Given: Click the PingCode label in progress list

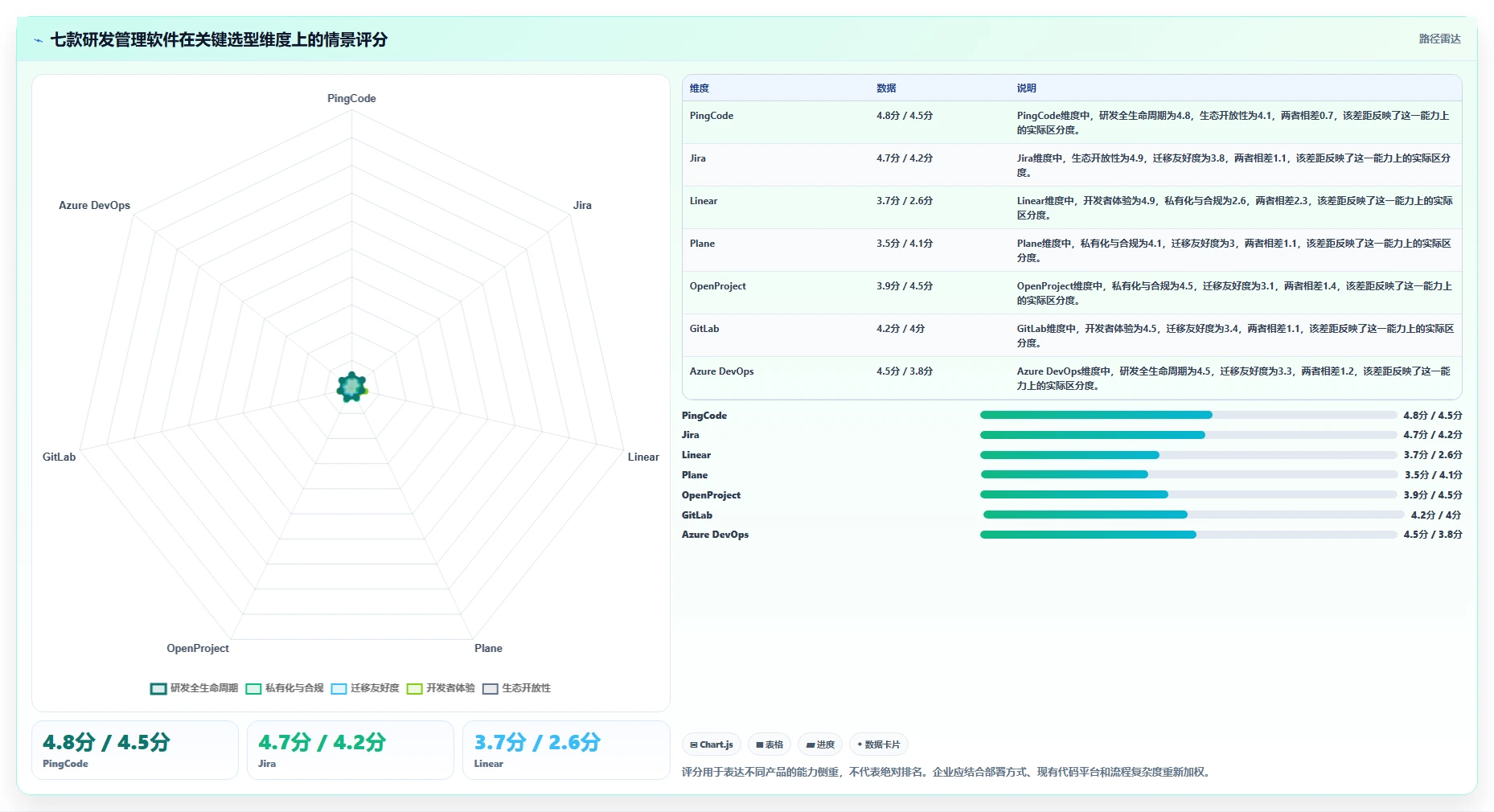Looking at the screenshot, I should click(x=704, y=416).
